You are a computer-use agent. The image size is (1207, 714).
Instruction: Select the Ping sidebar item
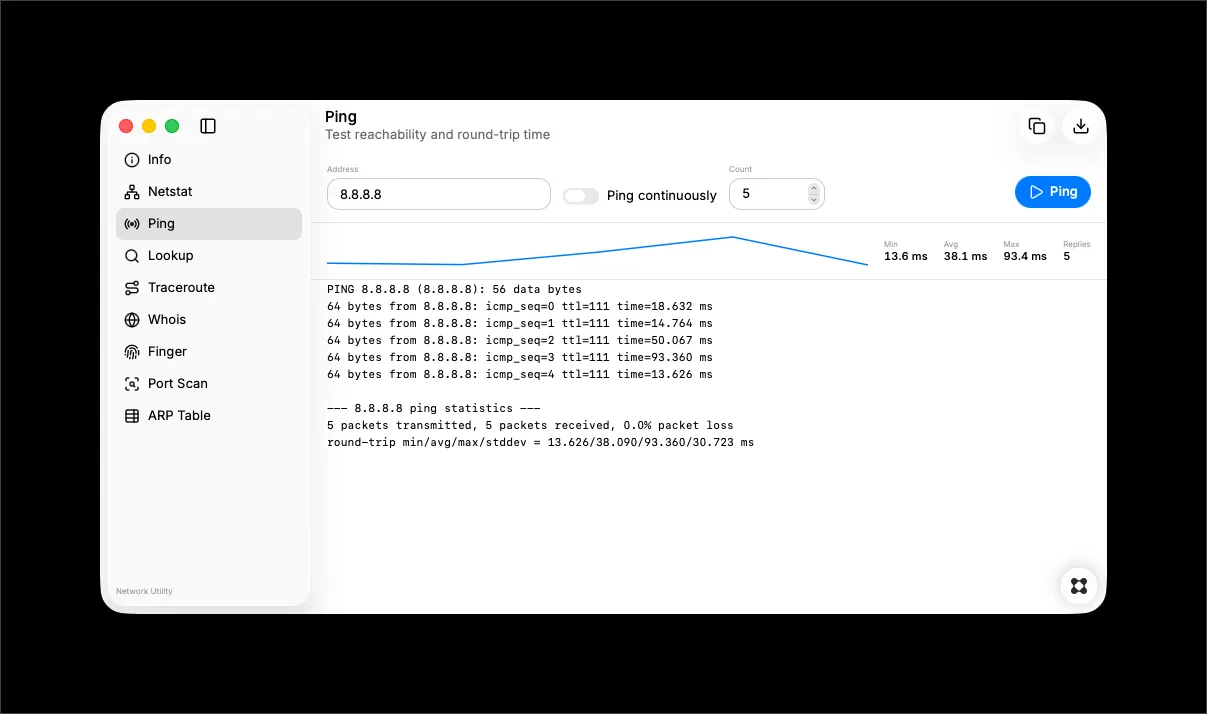pos(209,224)
